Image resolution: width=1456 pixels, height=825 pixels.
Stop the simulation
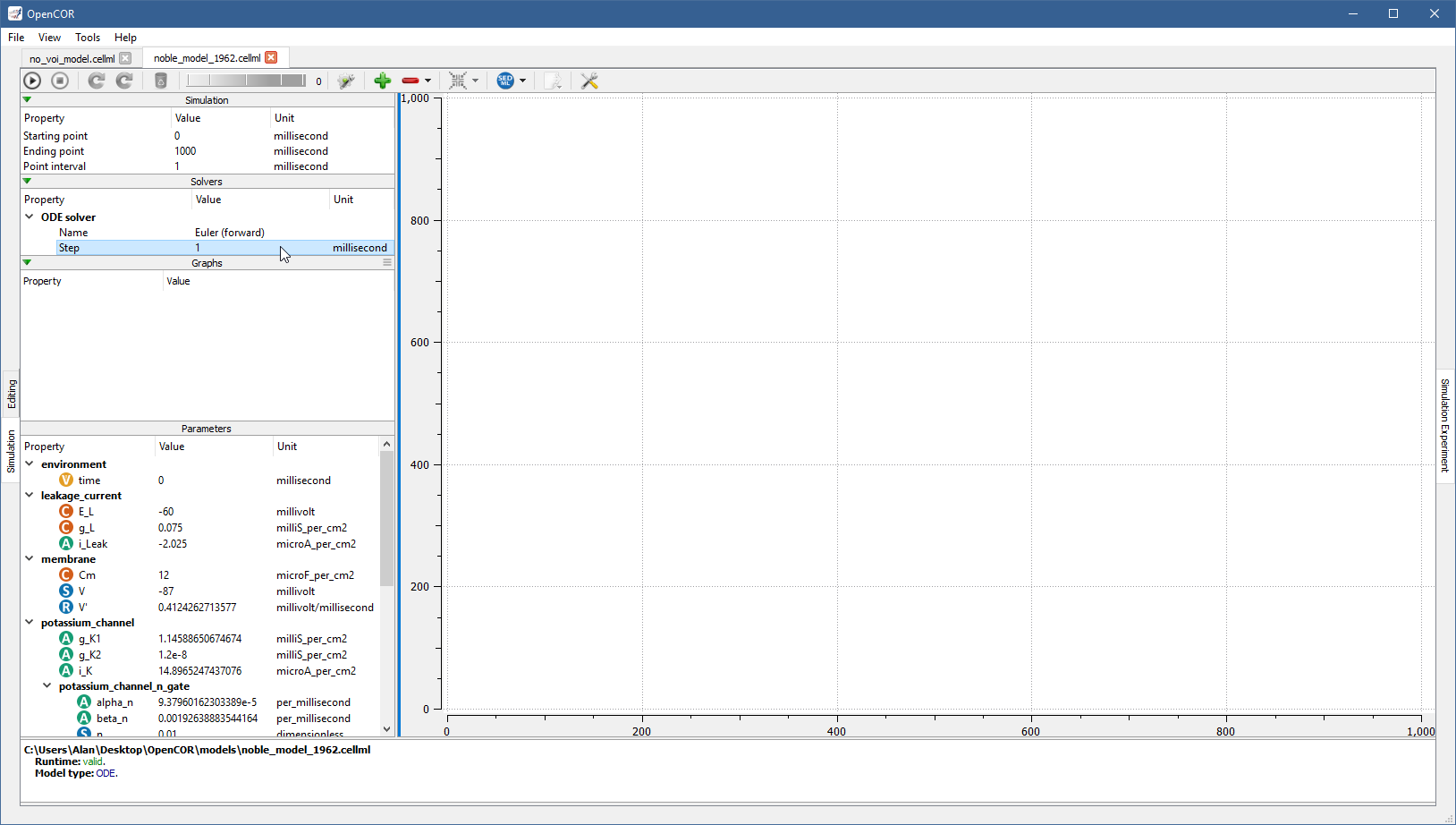point(60,81)
